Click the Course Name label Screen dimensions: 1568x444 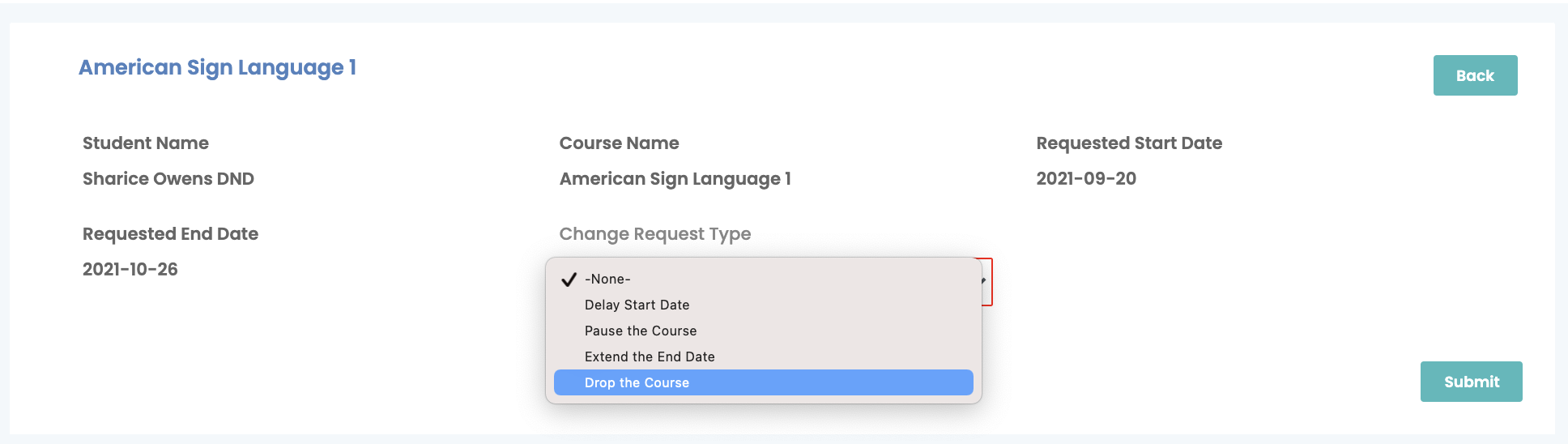[x=619, y=143]
